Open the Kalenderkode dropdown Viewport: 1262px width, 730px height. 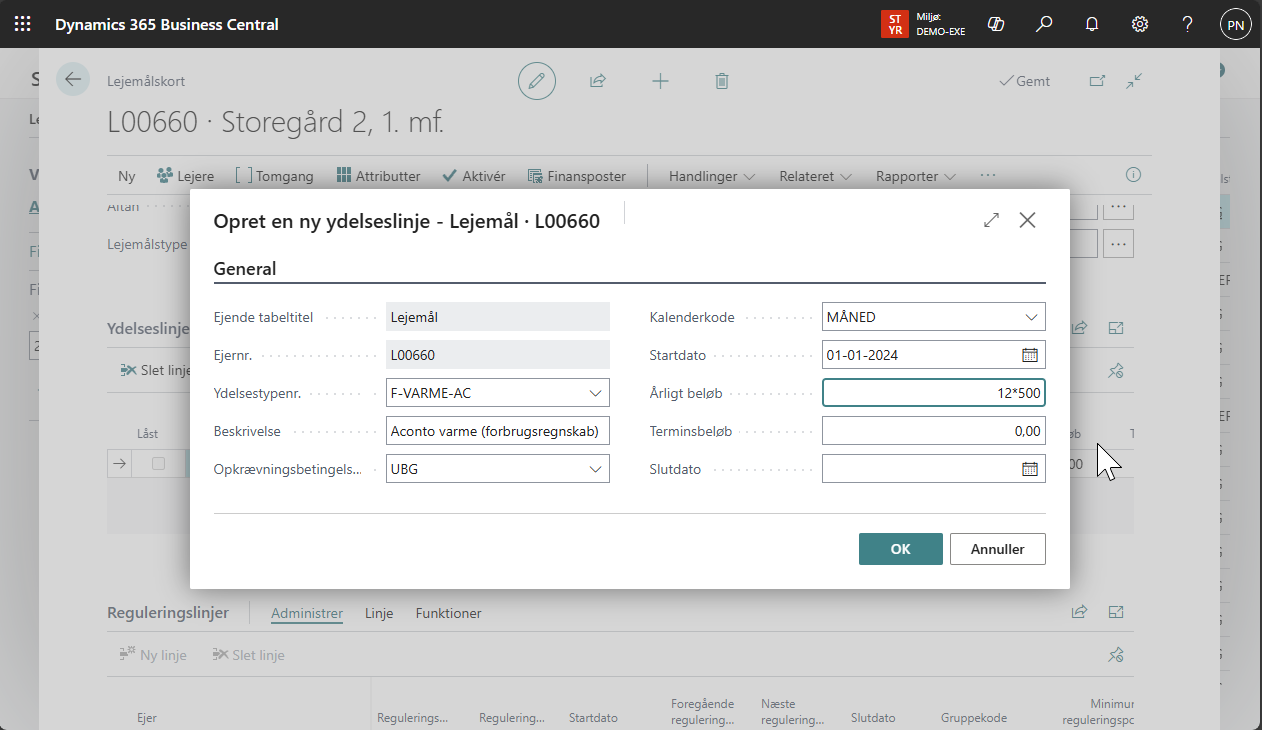[x=1031, y=317]
